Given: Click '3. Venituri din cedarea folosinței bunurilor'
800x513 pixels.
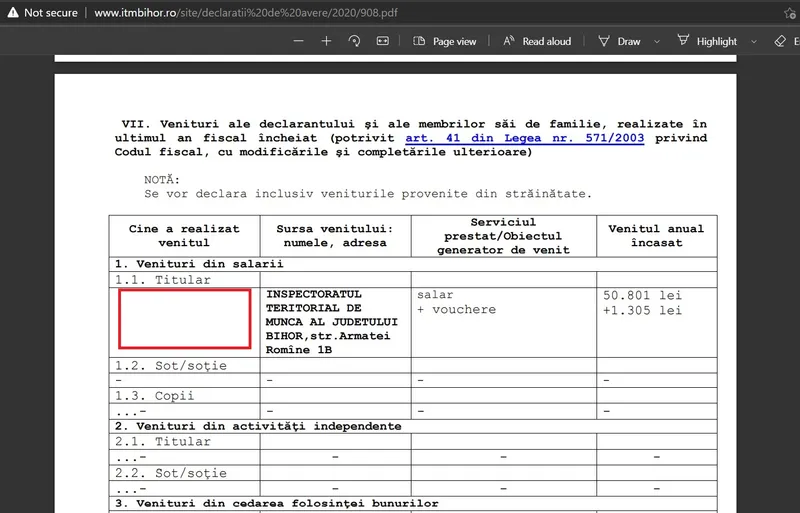Looking at the screenshot, I should pos(276,504).
